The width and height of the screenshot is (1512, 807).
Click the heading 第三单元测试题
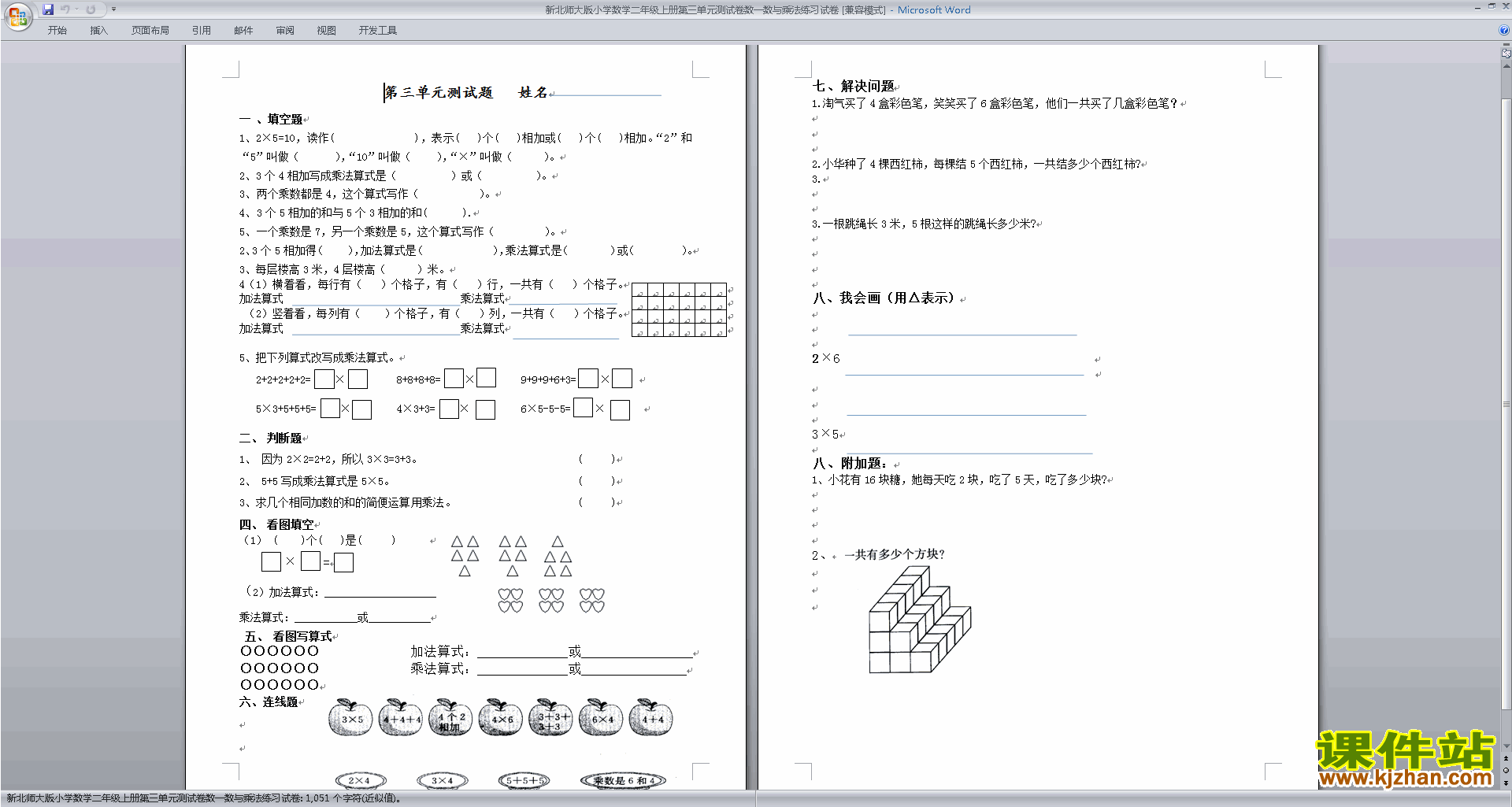click(439, 93)
